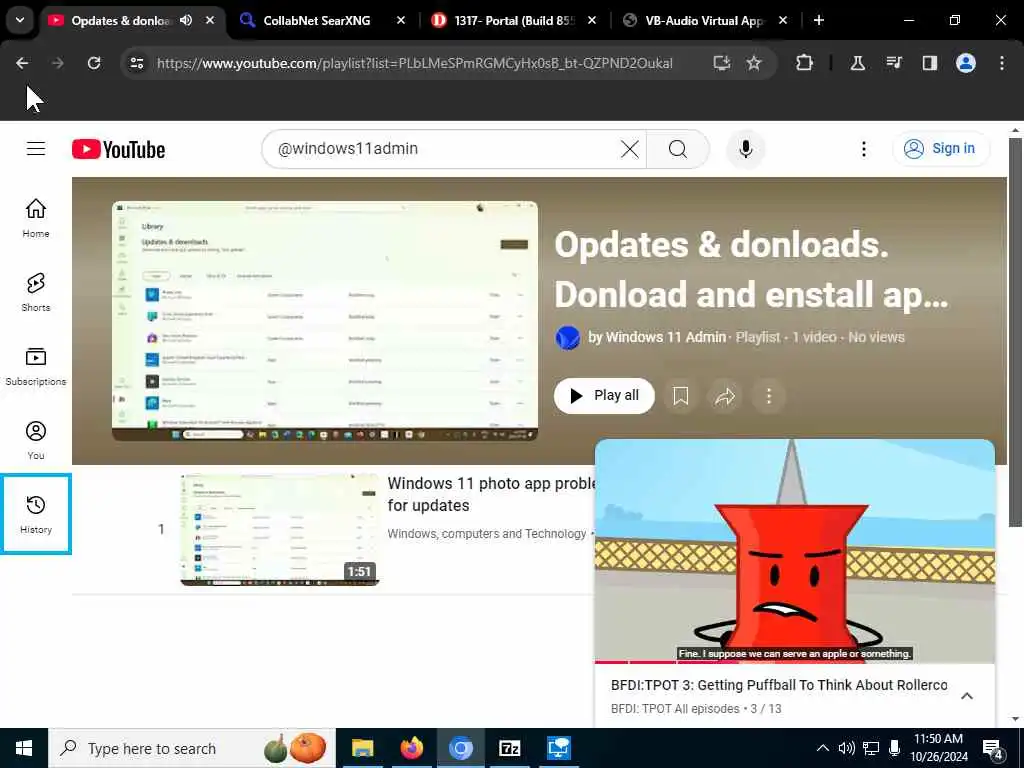The width and height of the screenshot is (1024, 768).
Task: View site information icon
Action: [137, 63]
